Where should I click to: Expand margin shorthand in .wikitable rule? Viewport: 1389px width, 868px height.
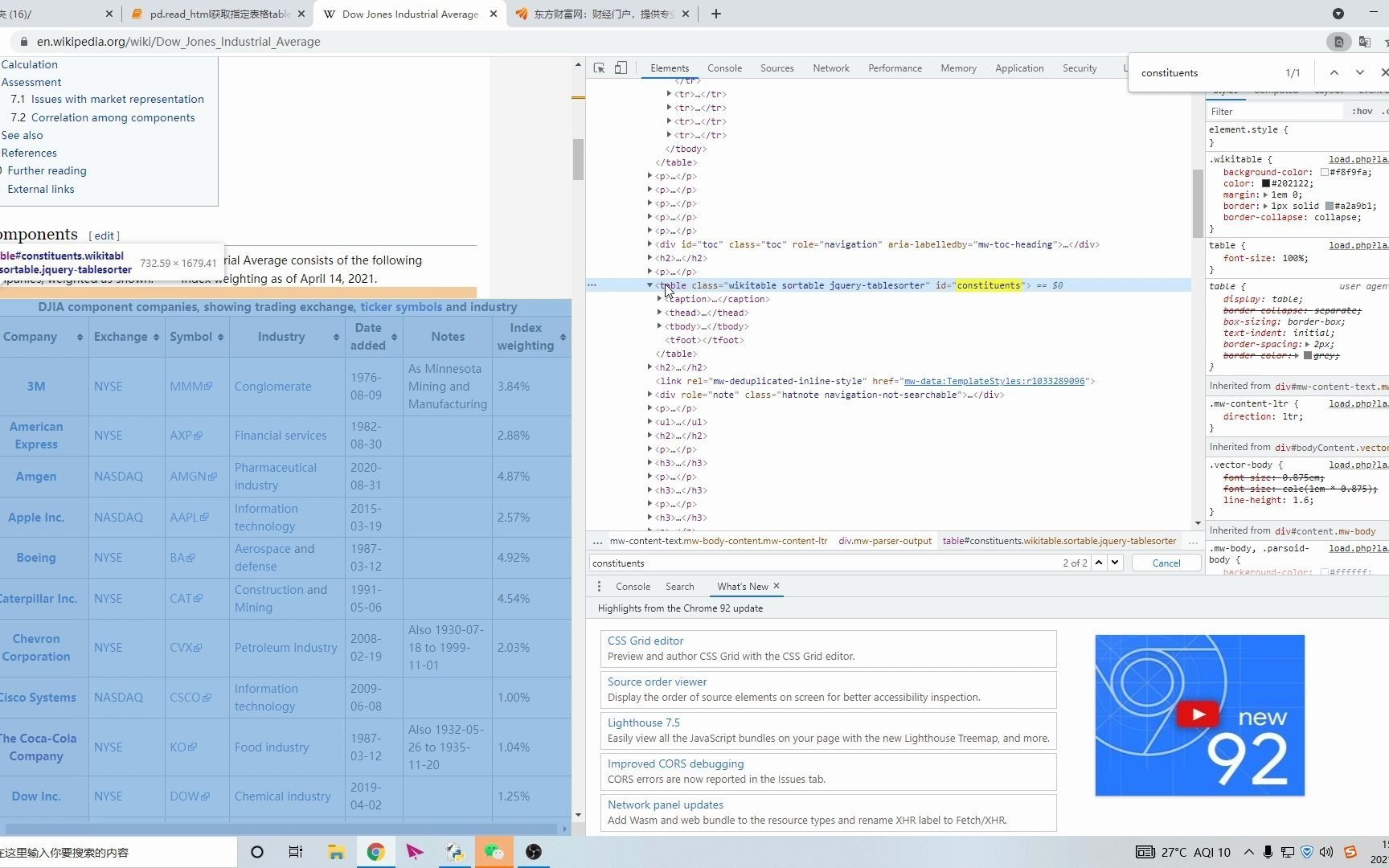click(x=1265, y=194)
